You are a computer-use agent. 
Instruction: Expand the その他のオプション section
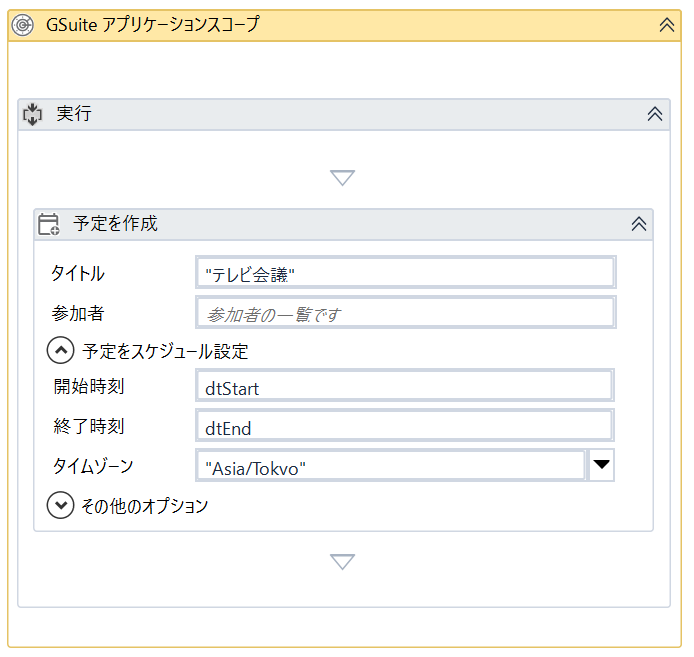coord(61,505)
